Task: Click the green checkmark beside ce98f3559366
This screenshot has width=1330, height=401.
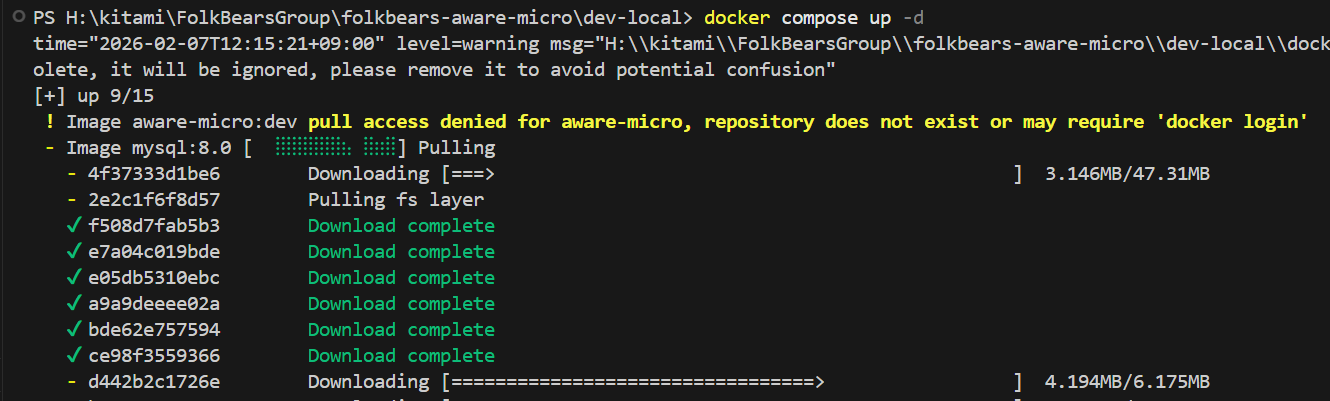Action: click(x=73, y=356)
